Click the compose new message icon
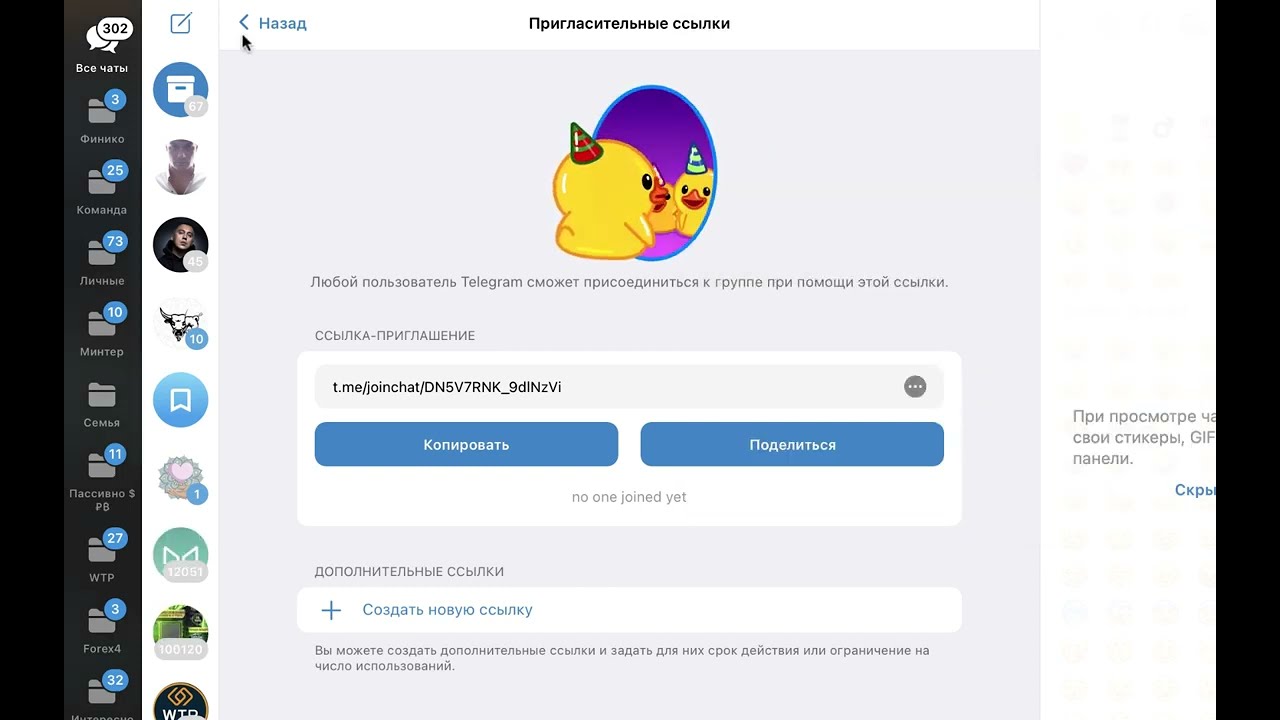The height and width of the screenshot is (720, 1280). [x=181, y=23]
